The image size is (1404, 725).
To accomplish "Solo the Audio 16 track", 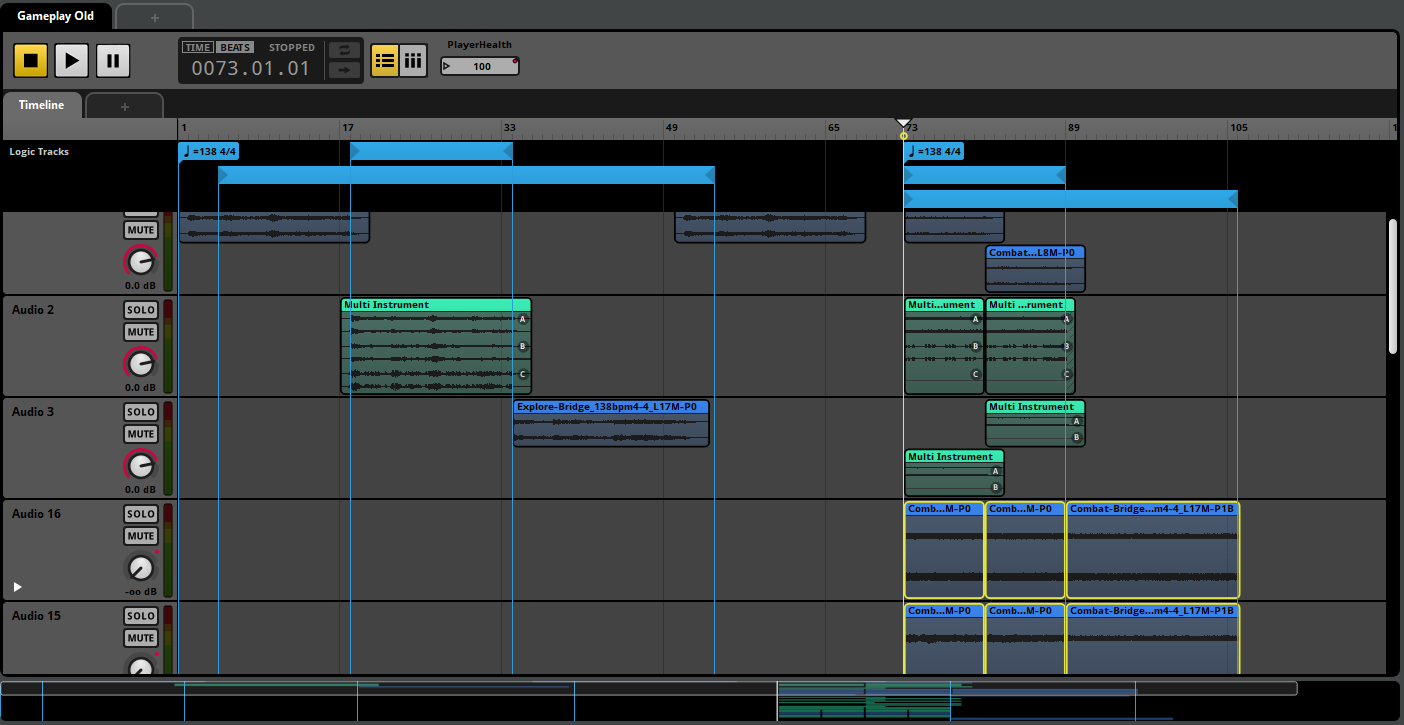I will [x=140, y=514].
